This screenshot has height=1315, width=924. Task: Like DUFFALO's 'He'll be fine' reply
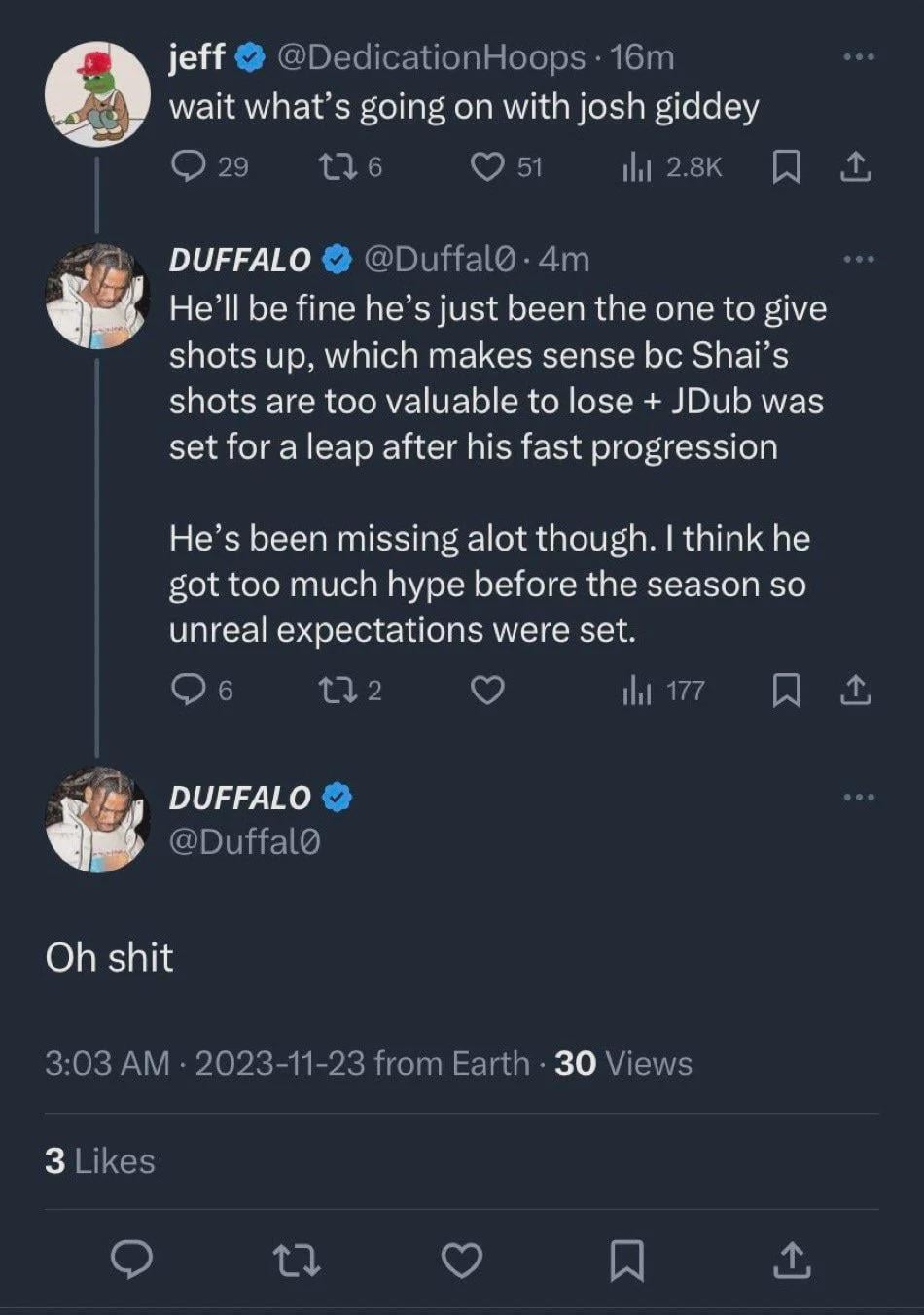pos(487,691)
